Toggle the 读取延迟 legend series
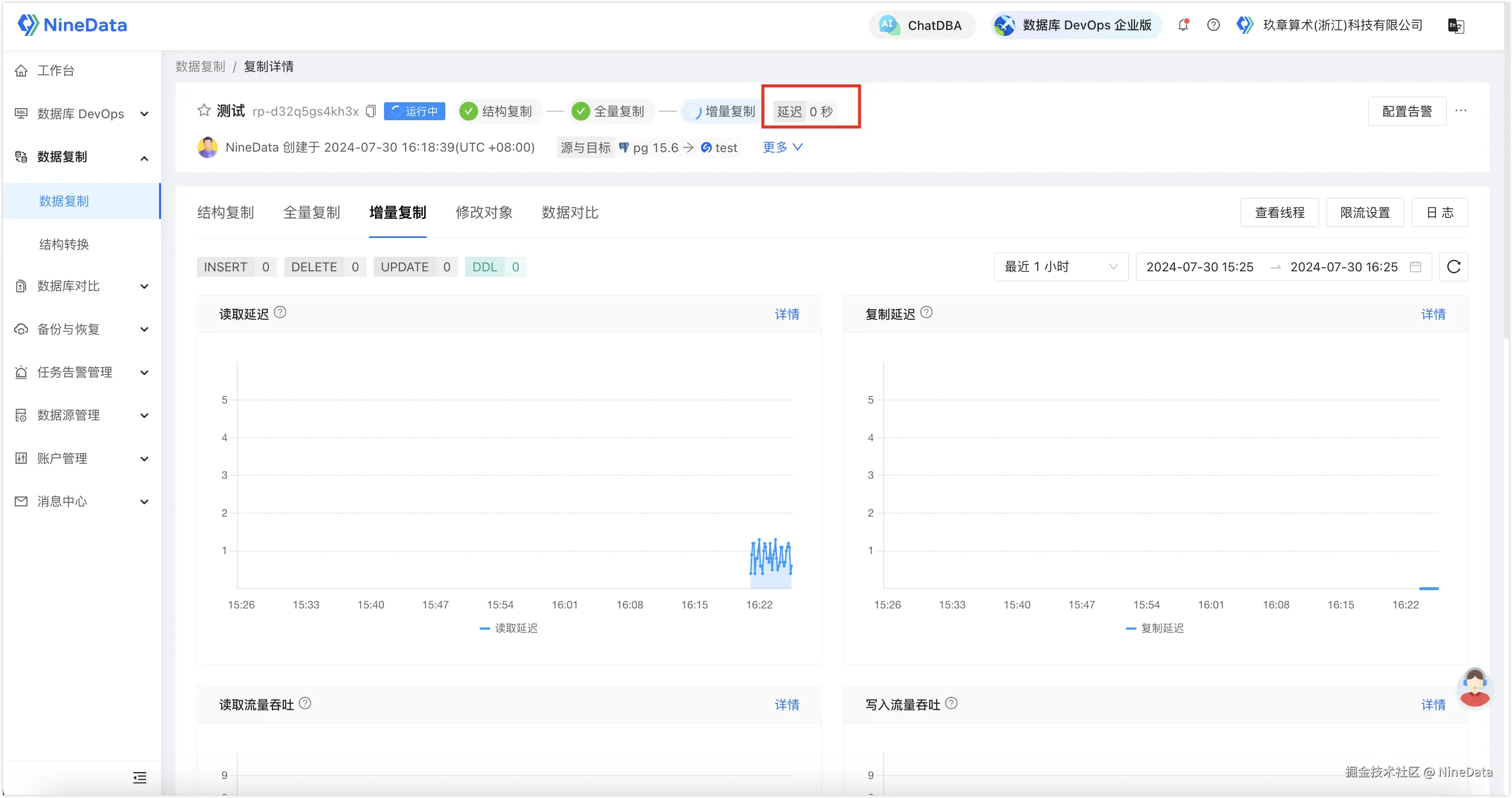Image resolution: width=1512 pixels, height=798 pixels. tap(509, 628)
